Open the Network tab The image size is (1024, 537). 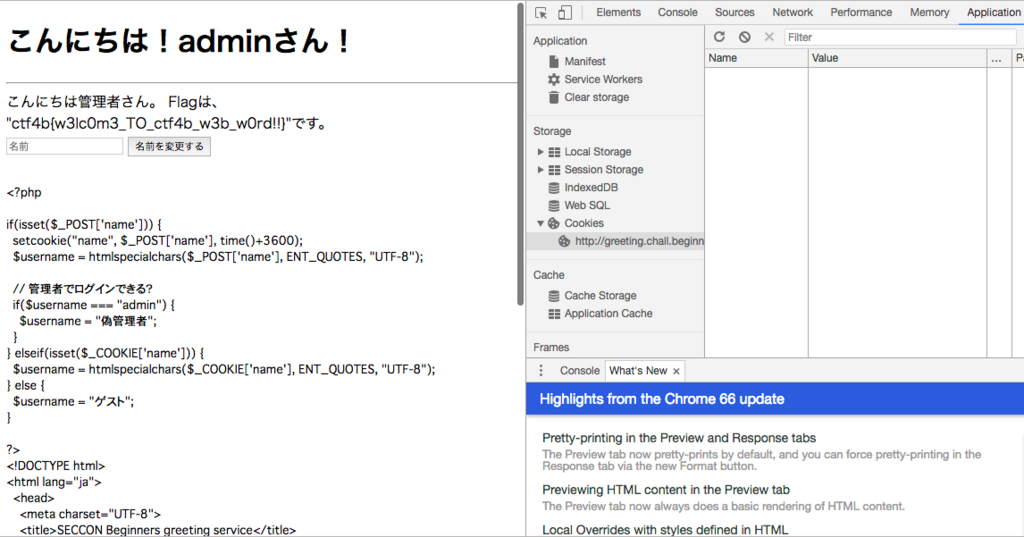pyautogui.click(x=792, y=12)
